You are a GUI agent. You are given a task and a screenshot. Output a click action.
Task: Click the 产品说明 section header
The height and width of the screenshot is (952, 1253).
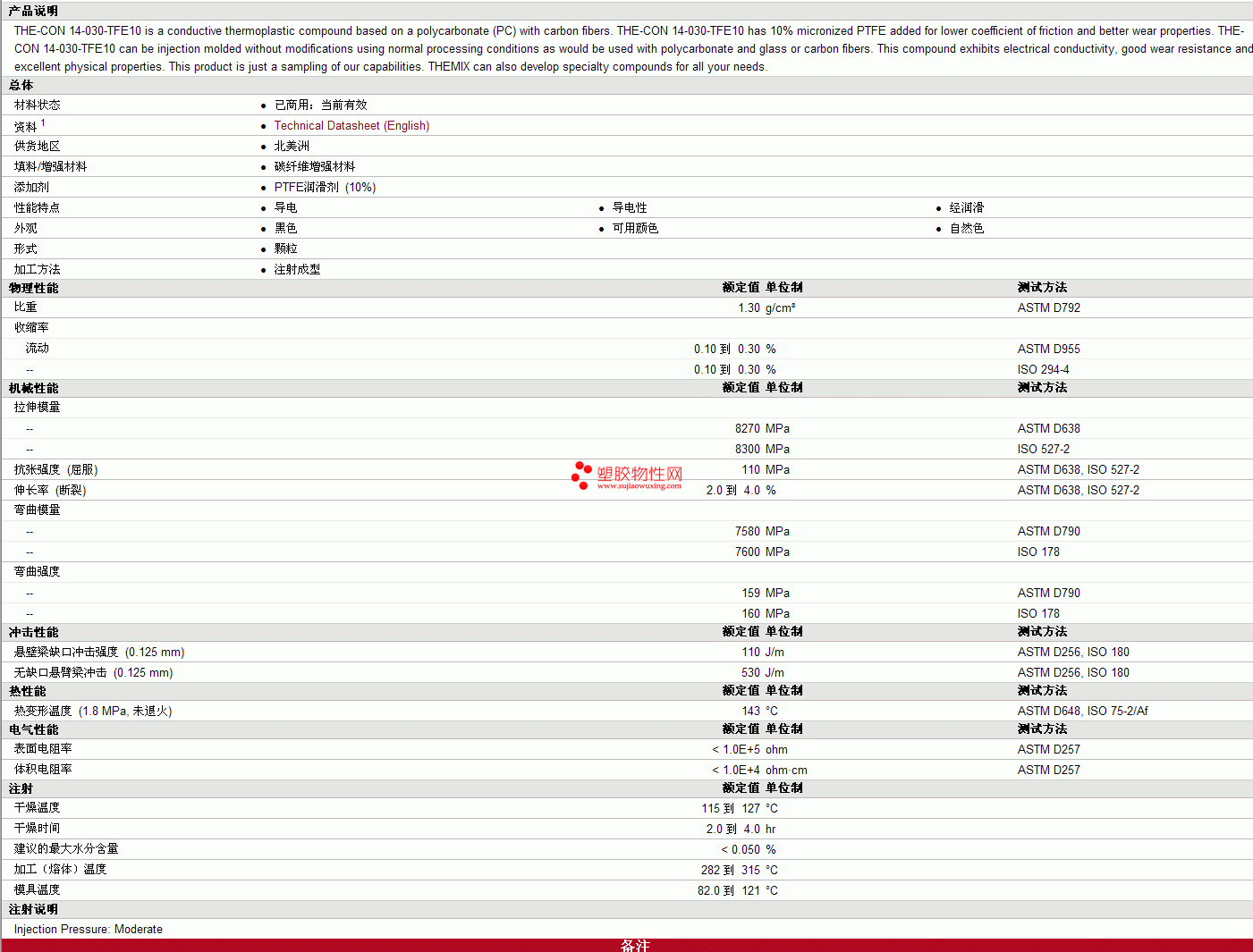[33, 11]
